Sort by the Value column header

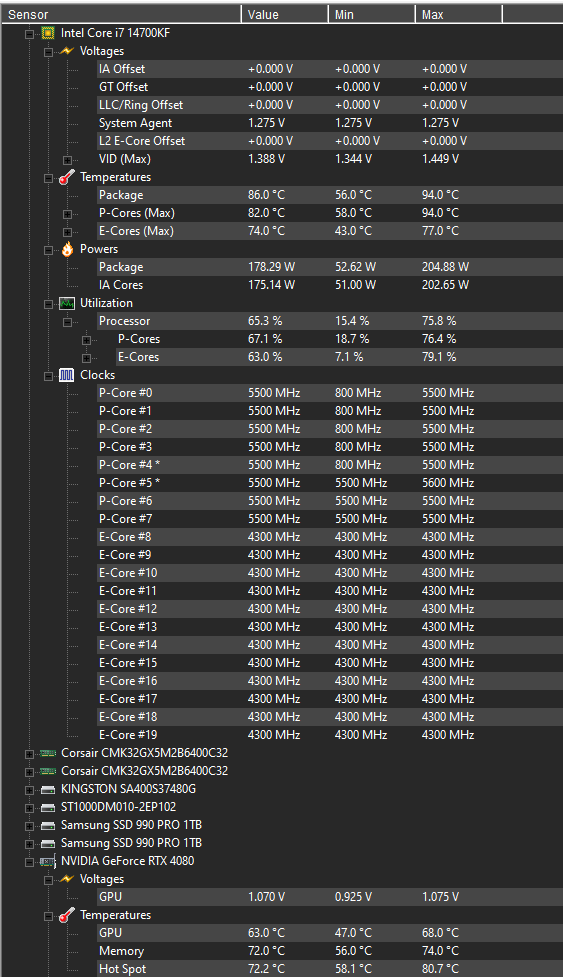285,14
